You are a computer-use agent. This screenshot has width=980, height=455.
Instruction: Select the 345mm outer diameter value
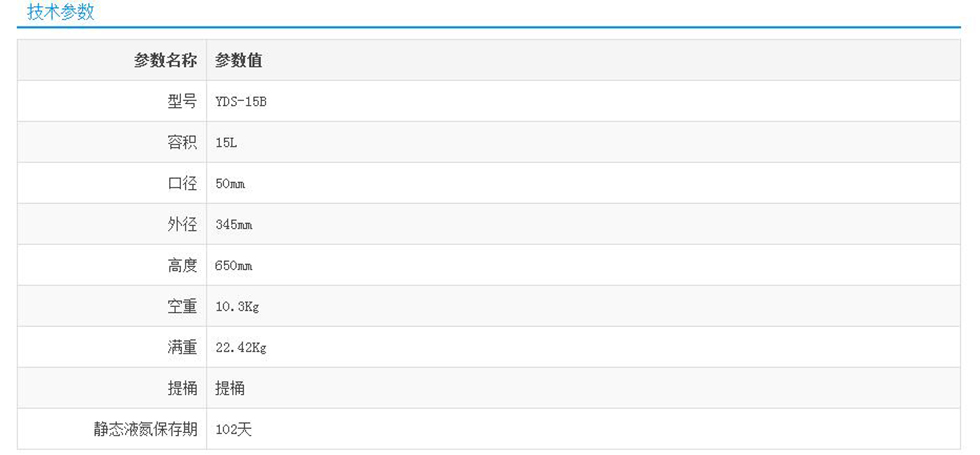234,225
